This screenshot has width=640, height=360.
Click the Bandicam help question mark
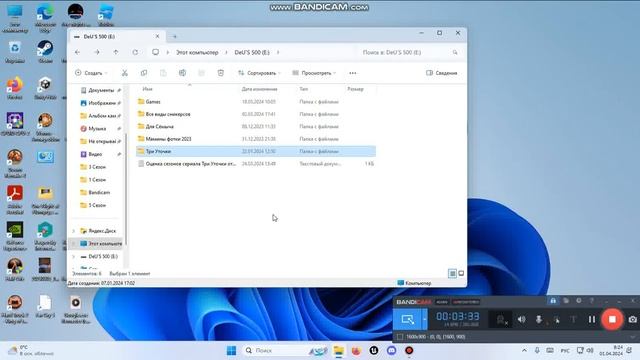[592, 301]
